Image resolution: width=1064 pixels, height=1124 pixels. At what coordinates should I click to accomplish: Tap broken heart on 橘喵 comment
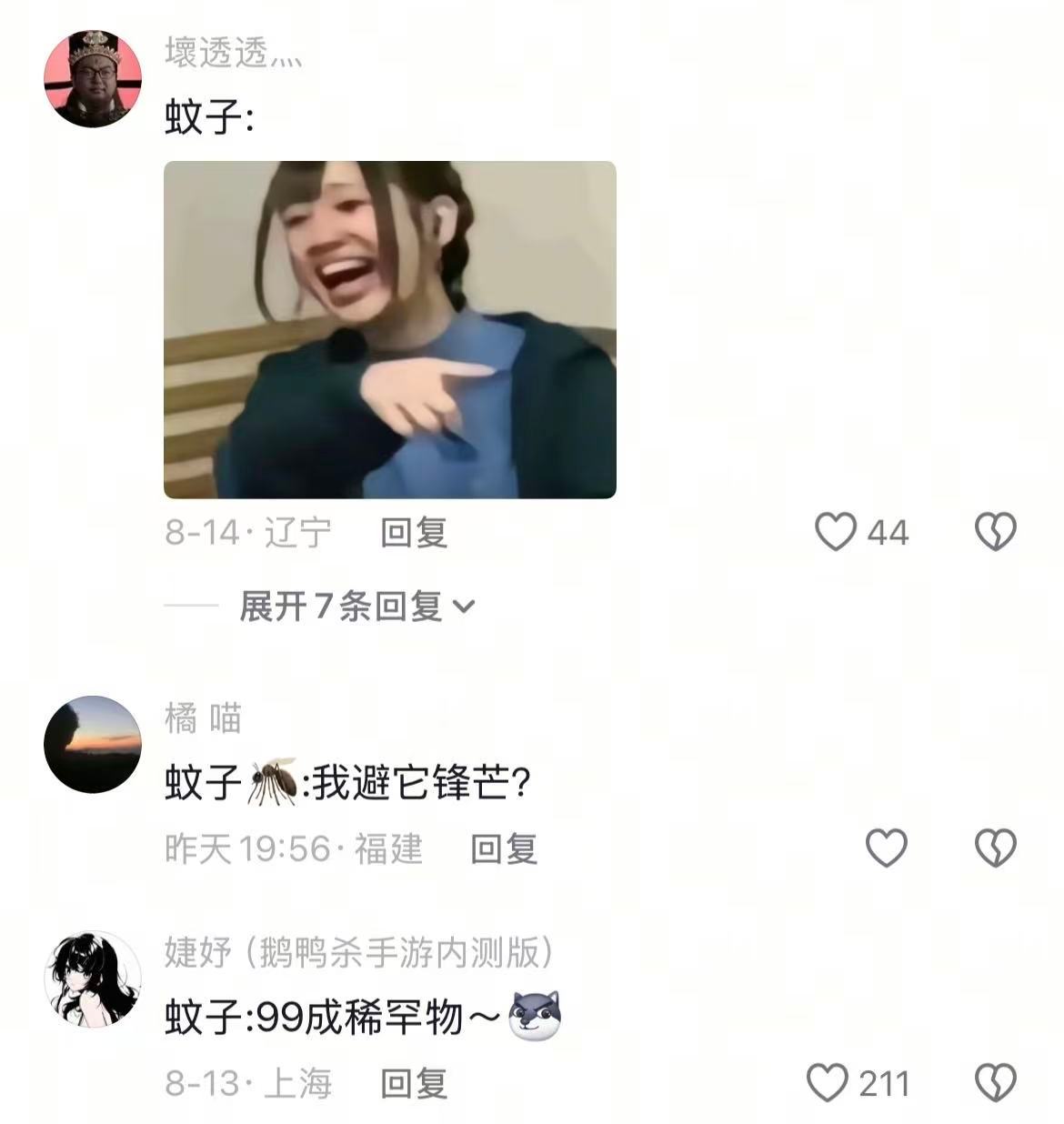click(x=996, y=848)
